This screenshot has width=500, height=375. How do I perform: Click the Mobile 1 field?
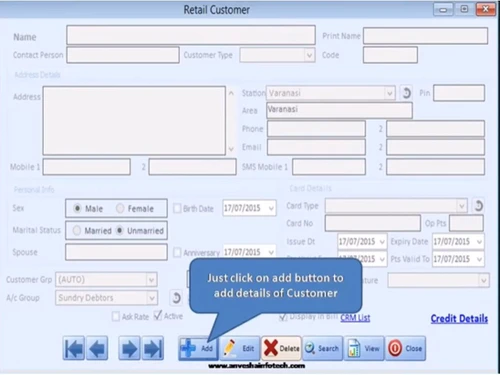click(87, 167)
